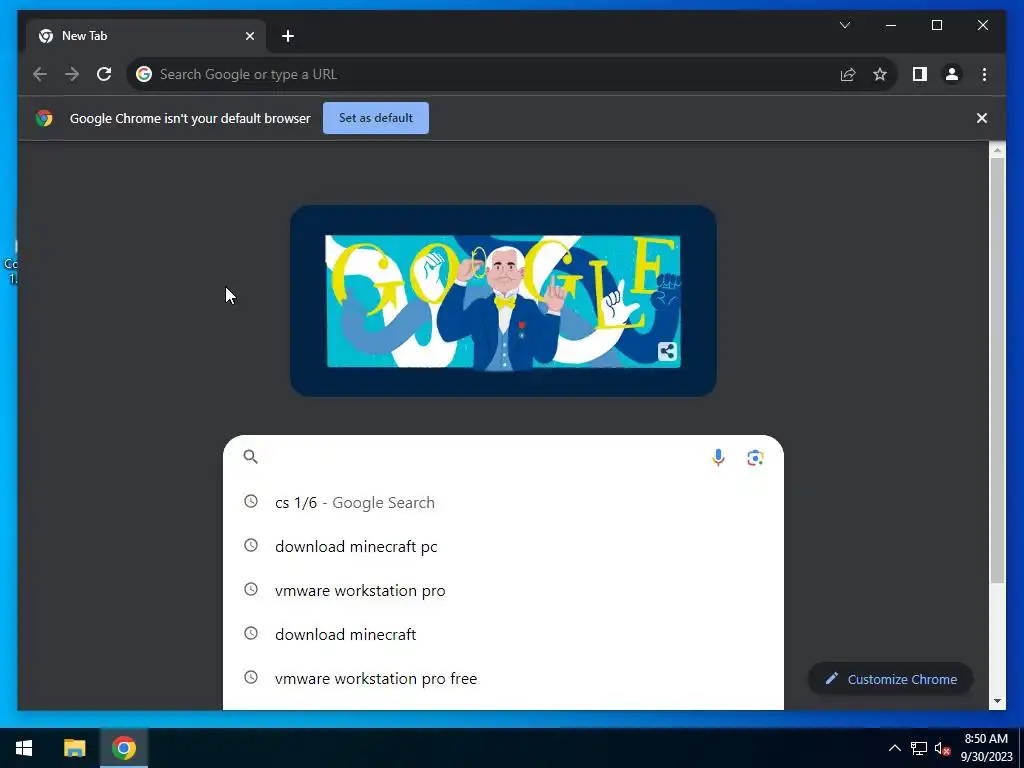Select the New Tab tab

(x=146, y=36)
